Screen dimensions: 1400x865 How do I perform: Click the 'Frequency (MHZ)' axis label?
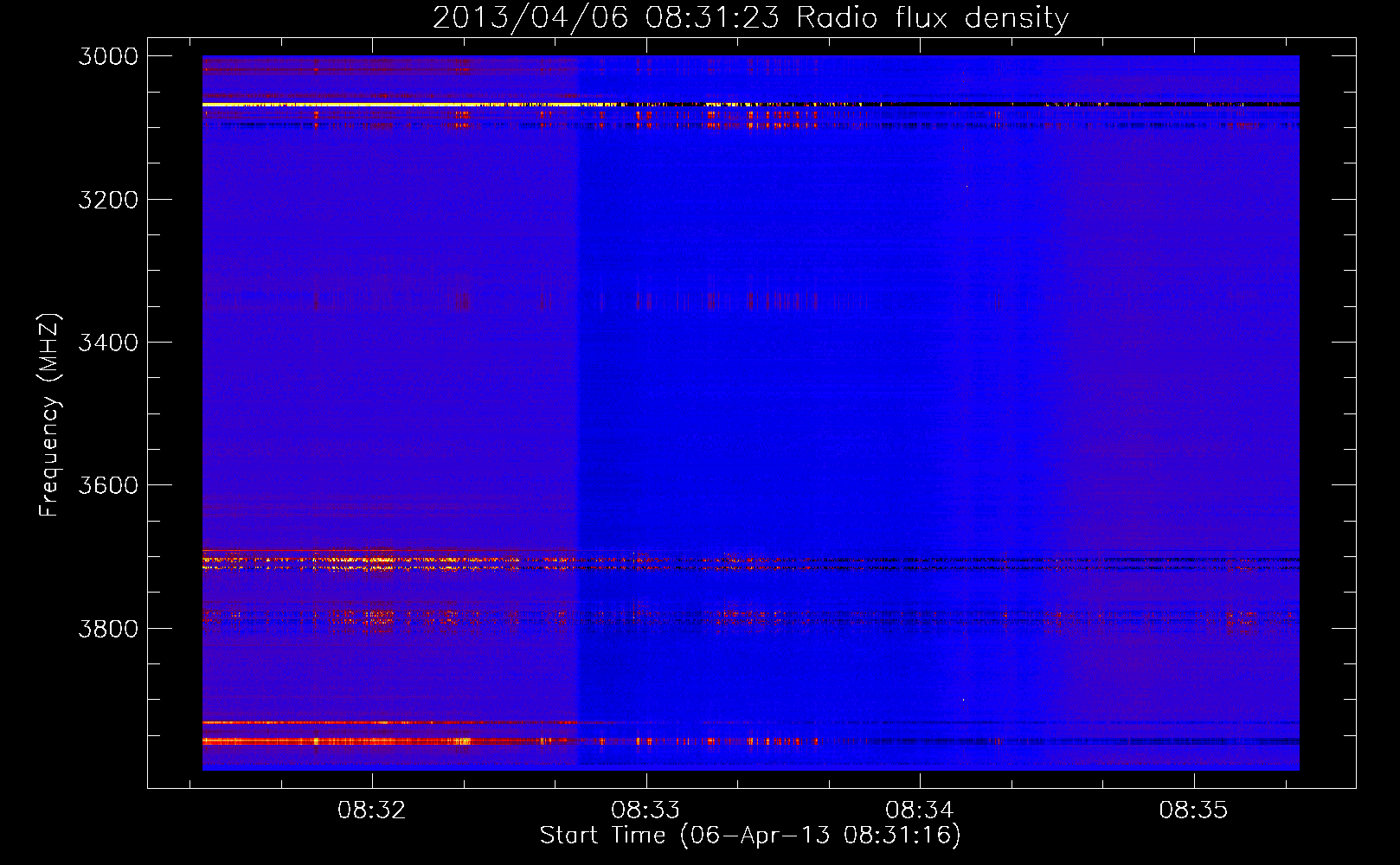(x=50, y=415)
